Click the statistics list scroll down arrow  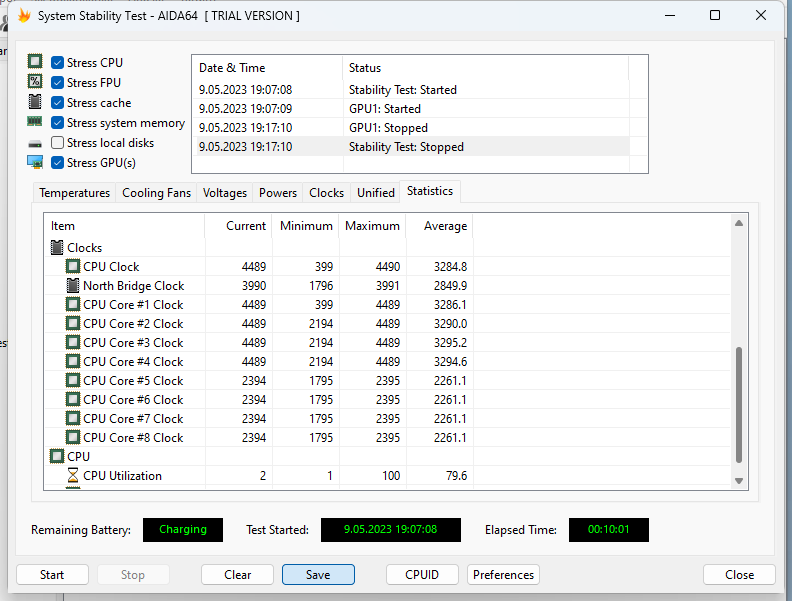tap(739, 481)
